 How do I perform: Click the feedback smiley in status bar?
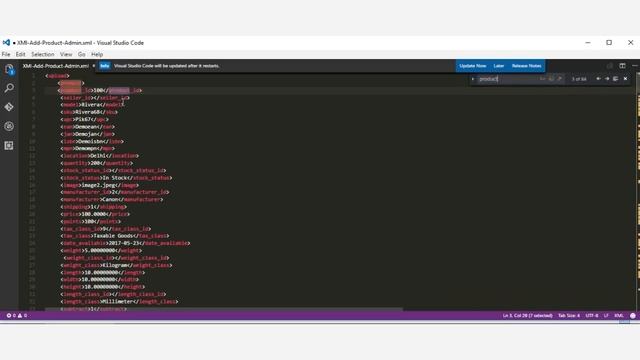click(x=633, y=316)
